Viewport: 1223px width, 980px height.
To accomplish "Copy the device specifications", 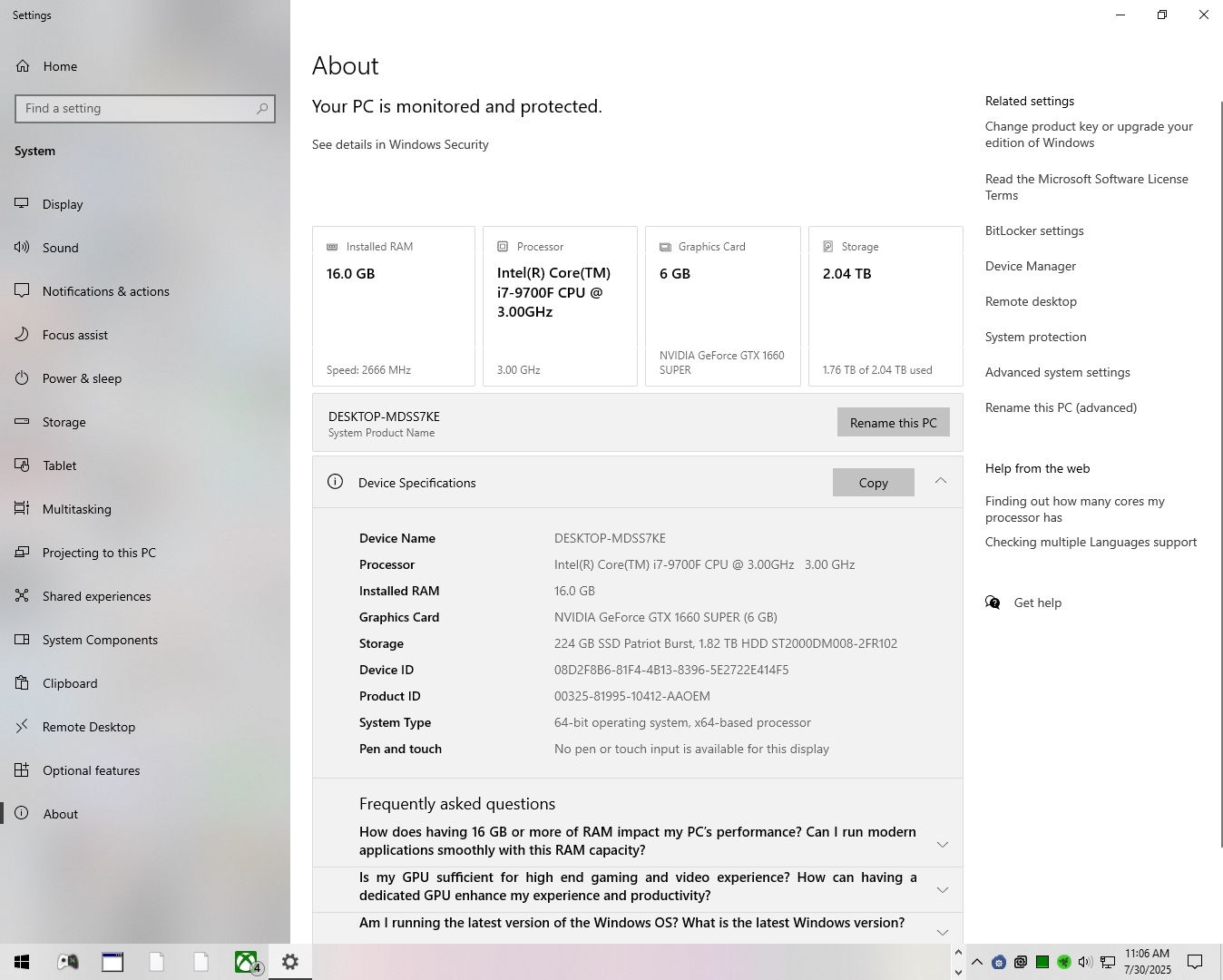I will tap(873, 483).
